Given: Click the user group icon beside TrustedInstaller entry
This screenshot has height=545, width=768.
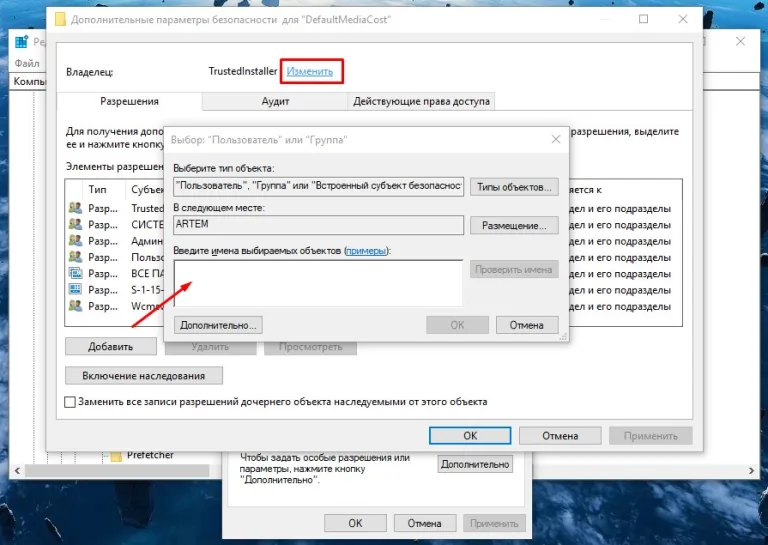Looking at the screenshot, I should (x=75, y=208).
